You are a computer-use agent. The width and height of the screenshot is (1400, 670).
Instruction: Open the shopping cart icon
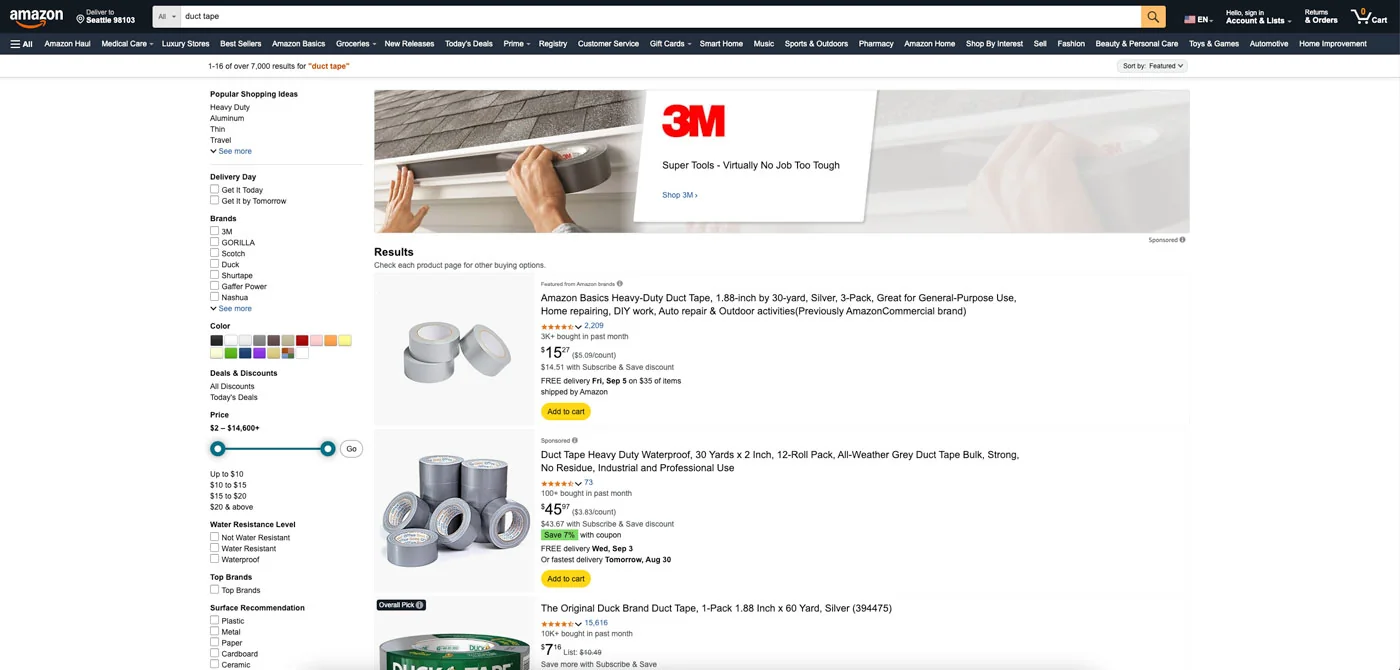pyautogui.click(x=1368, y=17)
